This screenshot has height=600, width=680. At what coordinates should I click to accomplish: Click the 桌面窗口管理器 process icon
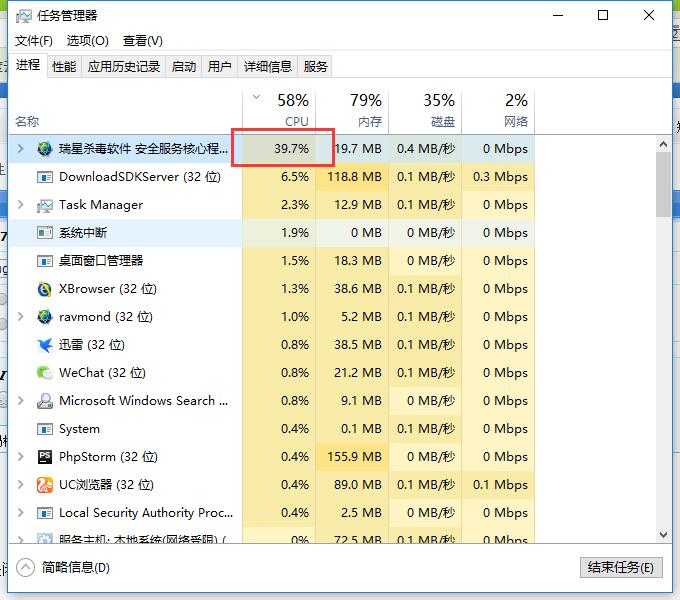pyautogui.click(x=45, y=261)
